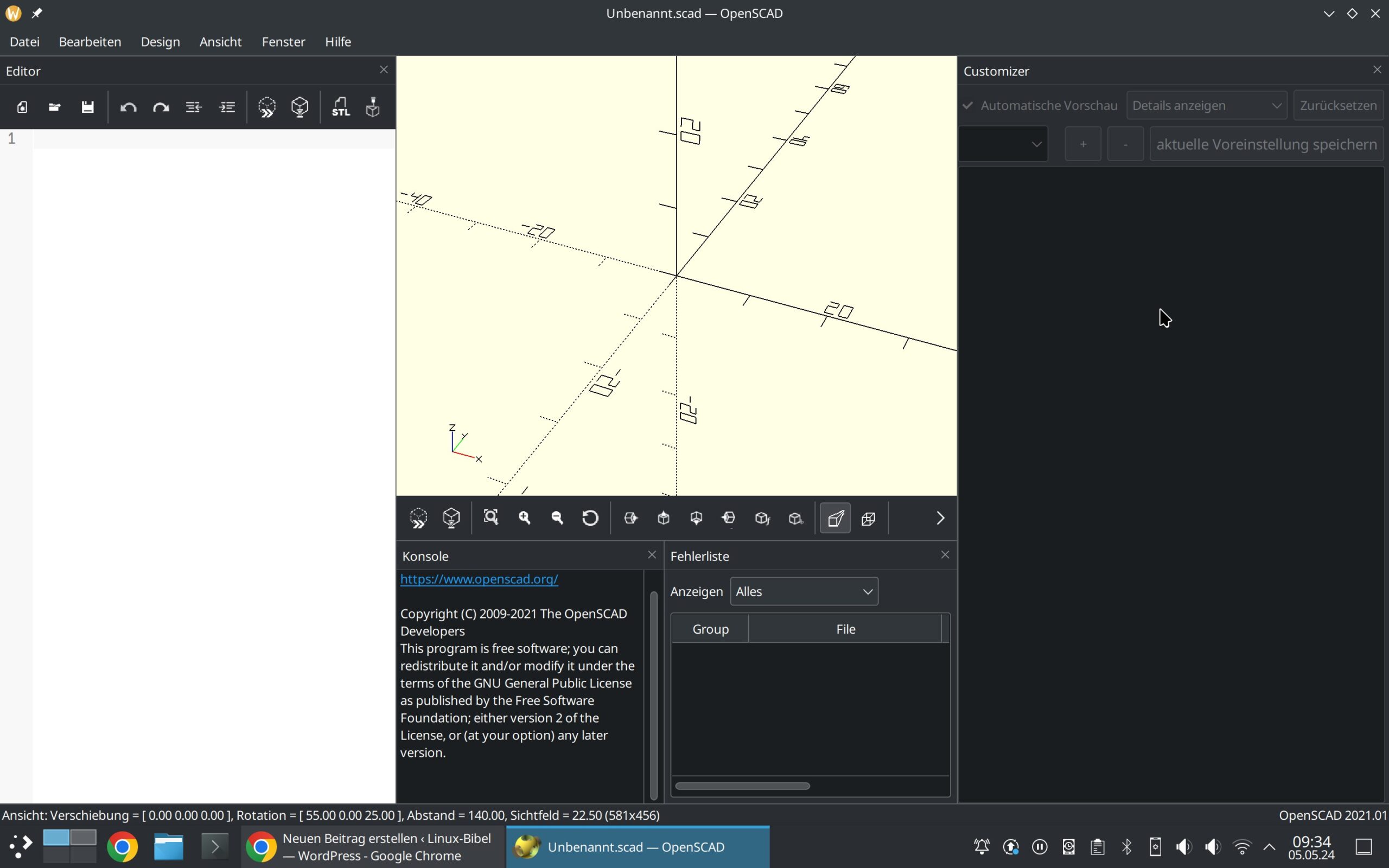The height and width of the screenshot is (868, 1389).
Task: Open the Hilfe menu
Action: (x=337, y=41)
